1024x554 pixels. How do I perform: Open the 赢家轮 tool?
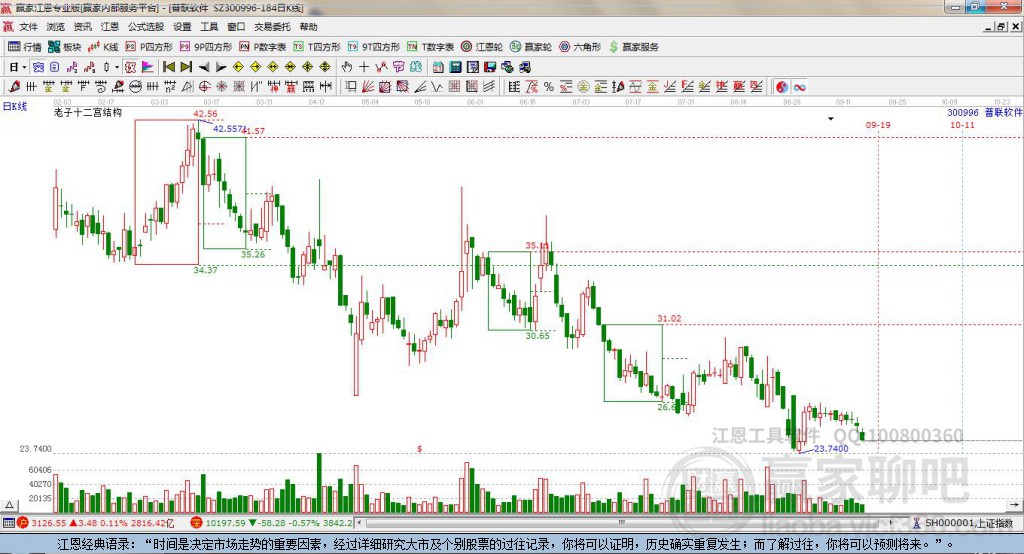pos(531,47)
